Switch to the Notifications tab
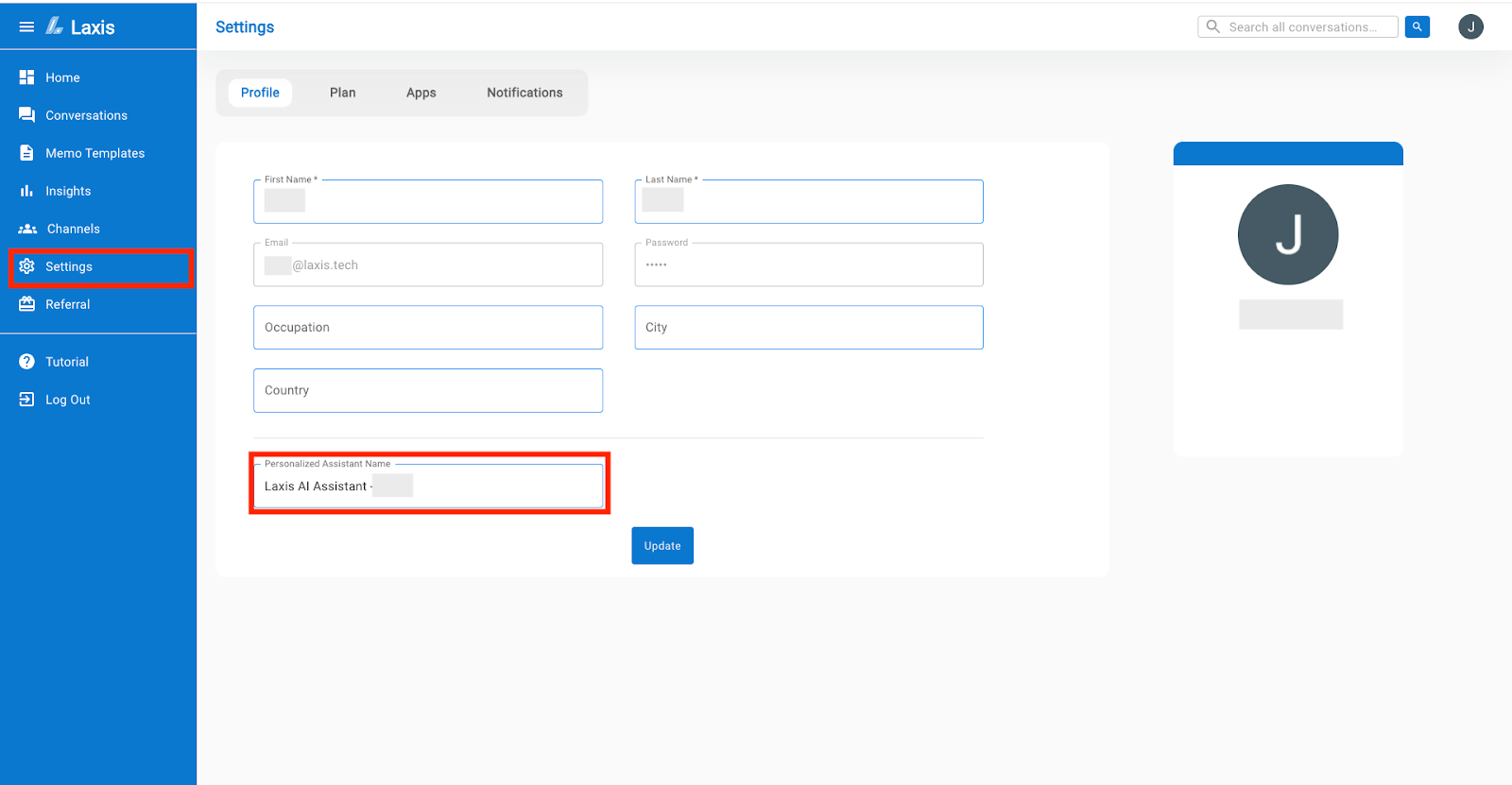This screenshot has height=785, width=1512. click(524, 93)
